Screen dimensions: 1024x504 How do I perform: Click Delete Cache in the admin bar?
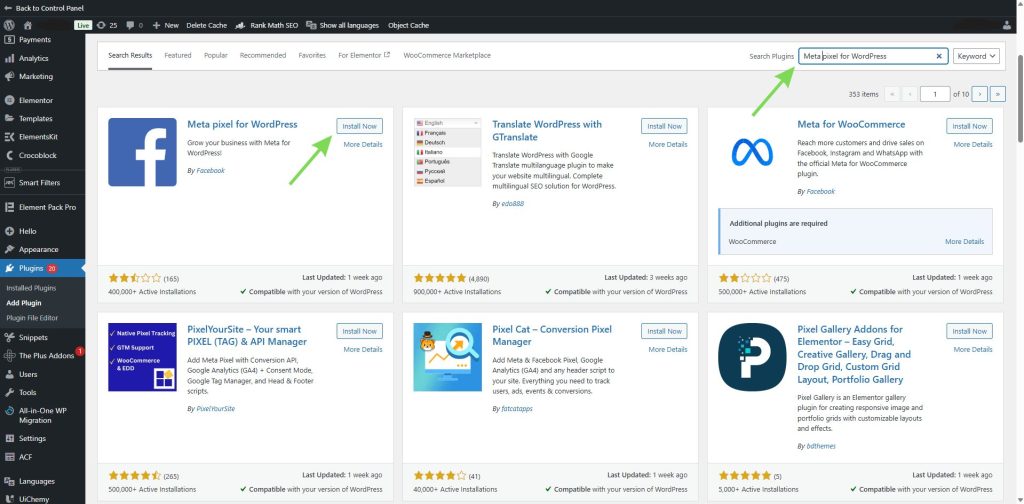coord(206,25)
